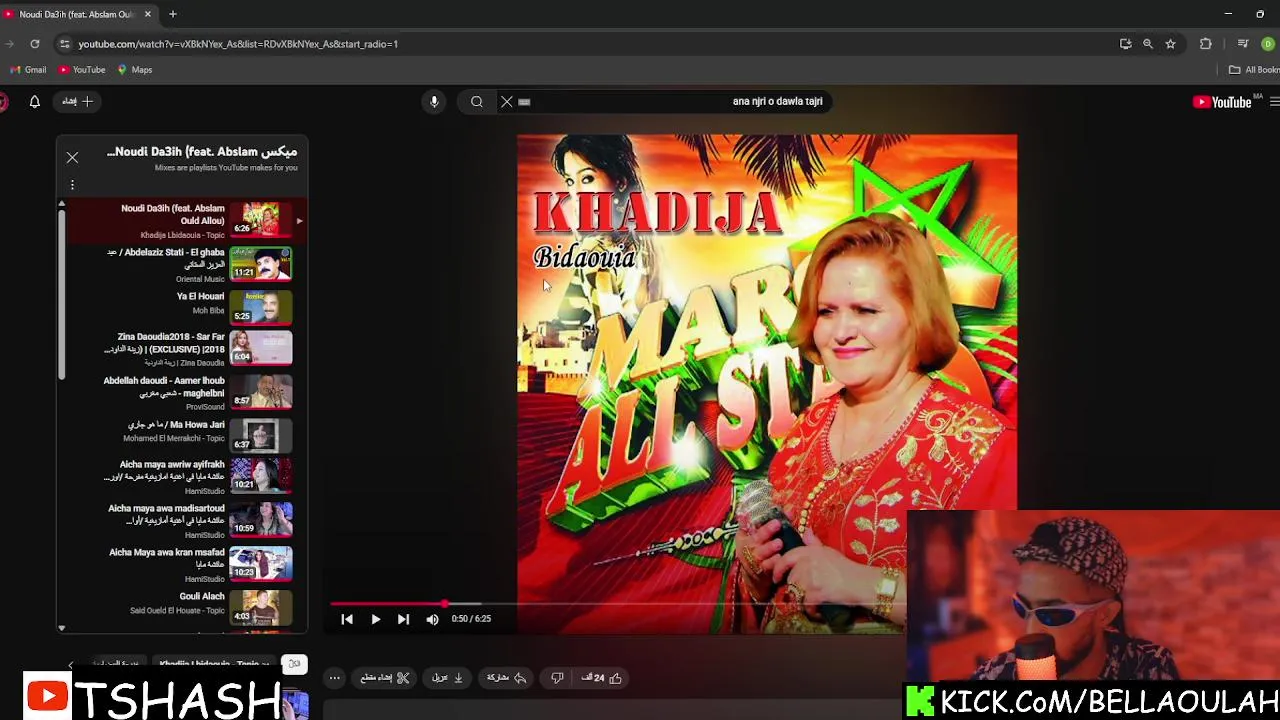This screenshot has width=1280, height=720.
Task: Bookmark this page with star icon
Action: click(1170, 44)
